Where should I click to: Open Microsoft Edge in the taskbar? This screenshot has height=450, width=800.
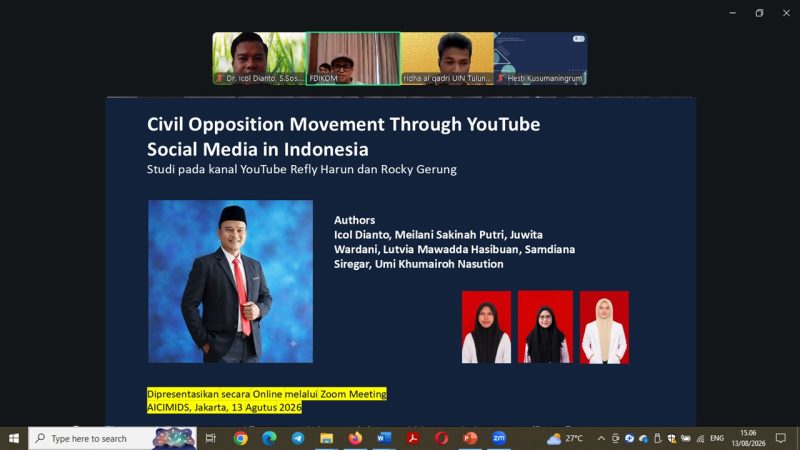(x=269, y=438)
